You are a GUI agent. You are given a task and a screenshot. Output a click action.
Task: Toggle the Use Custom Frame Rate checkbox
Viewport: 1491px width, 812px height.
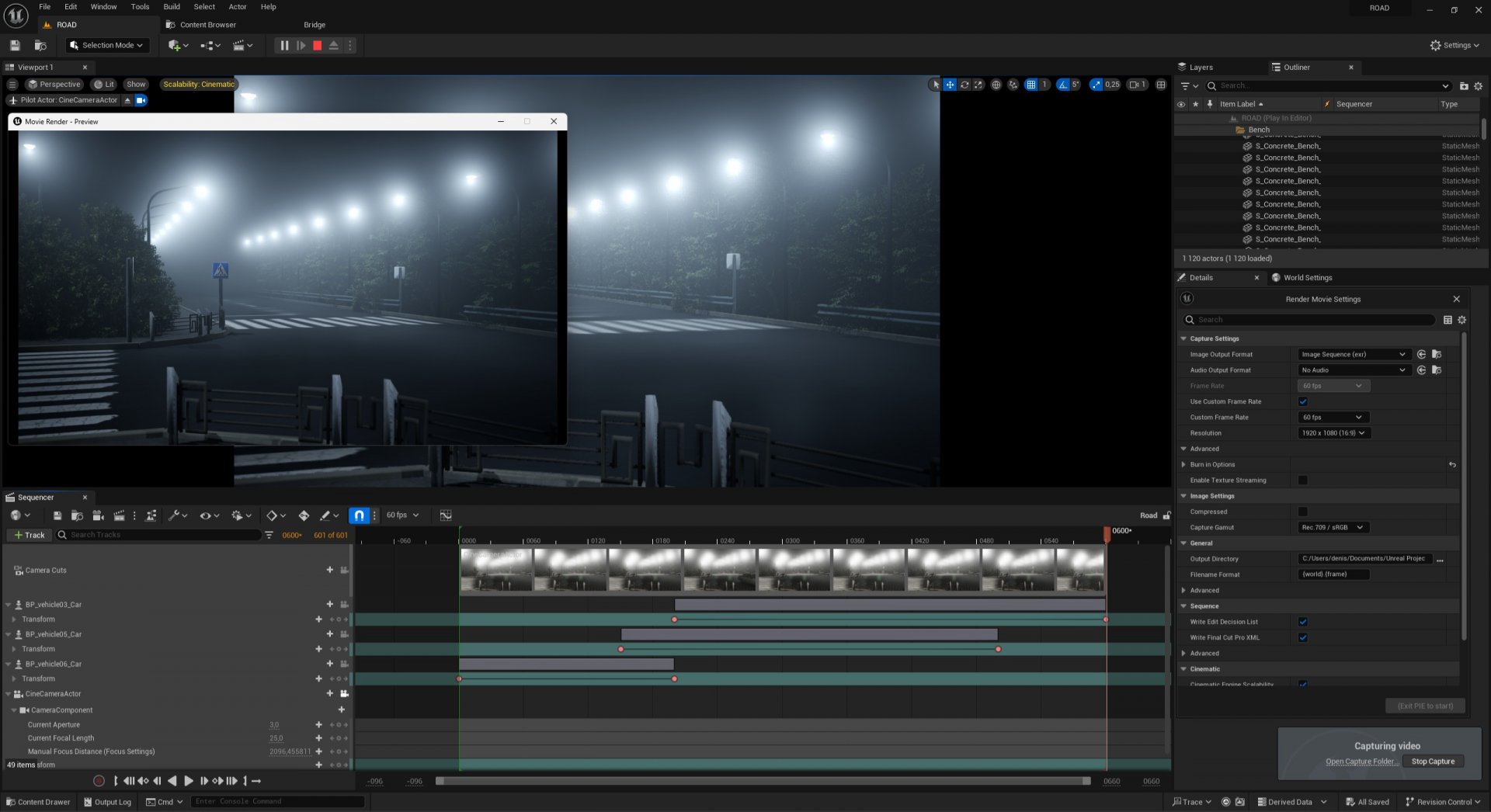(x=1303, y=402)
